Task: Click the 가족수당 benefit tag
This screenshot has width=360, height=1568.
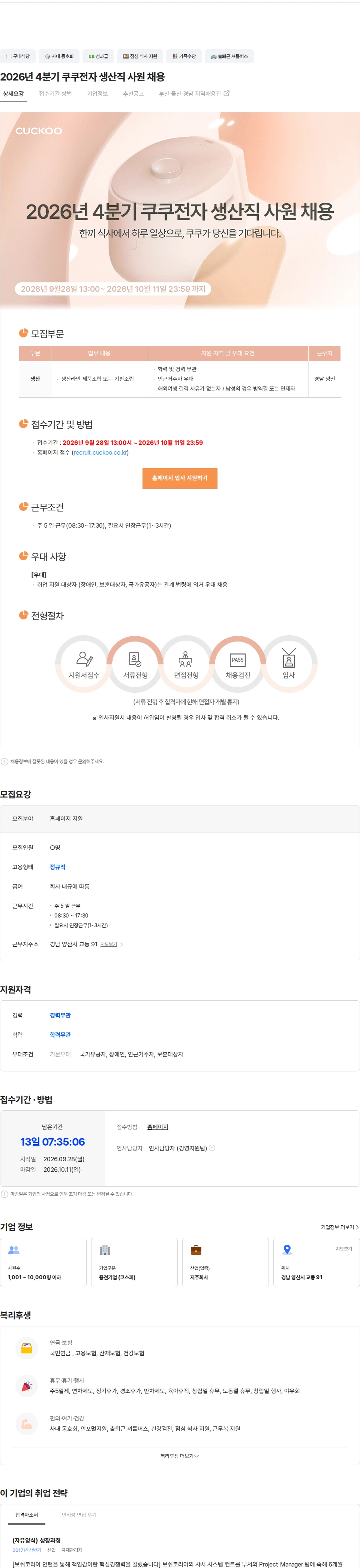Action: 184,56
